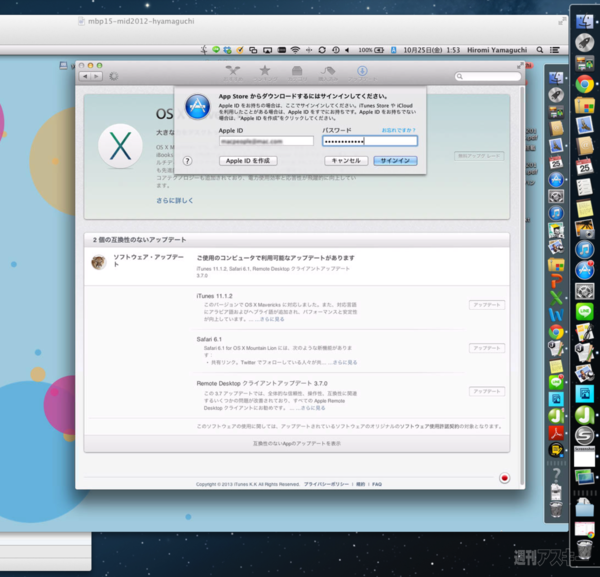Open App Store with red badge in outer dock
This screenshot has width=600, height=577.
pyautogui.click(x=585, y=270)
